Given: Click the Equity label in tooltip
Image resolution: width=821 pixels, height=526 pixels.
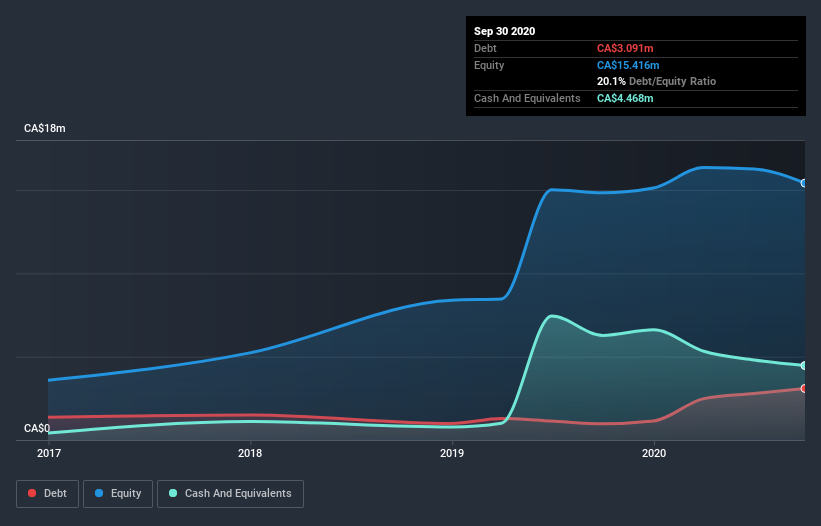Looking at the screenshot, I should point(489,65).
